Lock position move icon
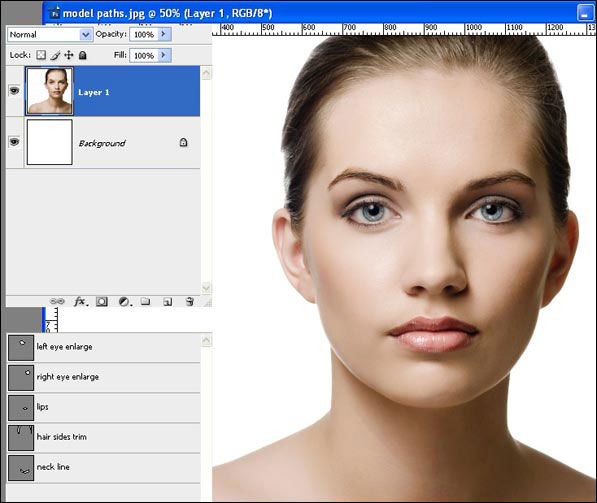Screen dimensions: 597x503 pos(69,55)
